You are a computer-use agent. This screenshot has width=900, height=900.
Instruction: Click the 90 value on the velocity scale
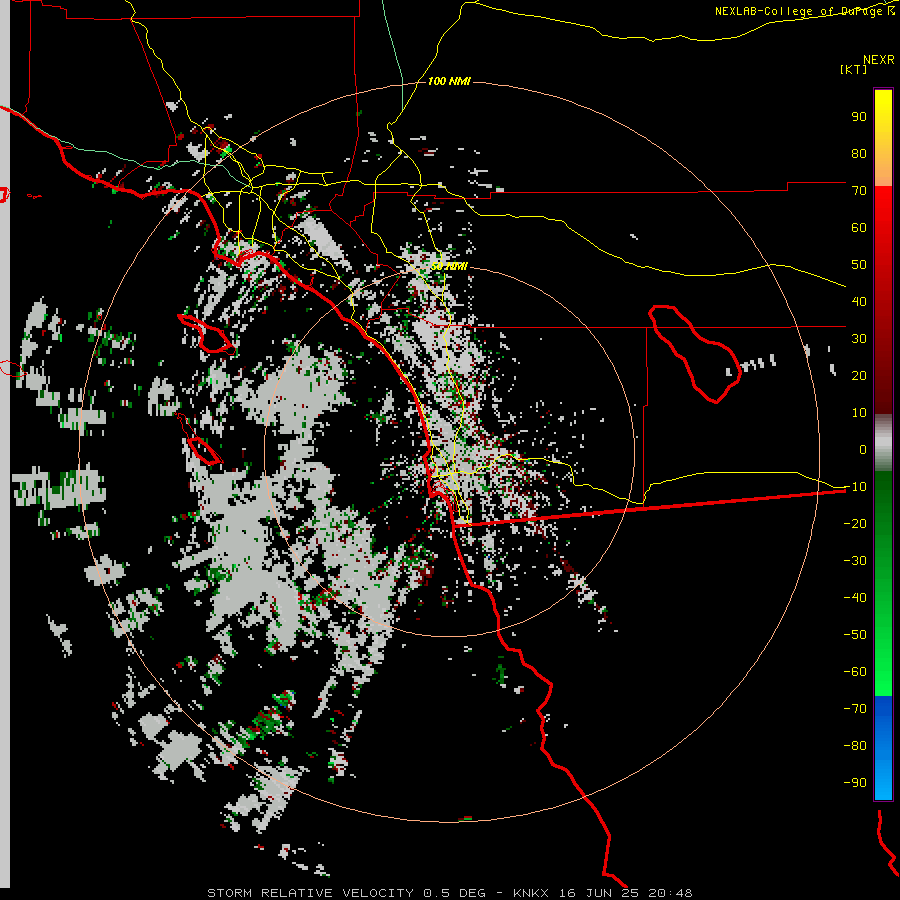859,117
